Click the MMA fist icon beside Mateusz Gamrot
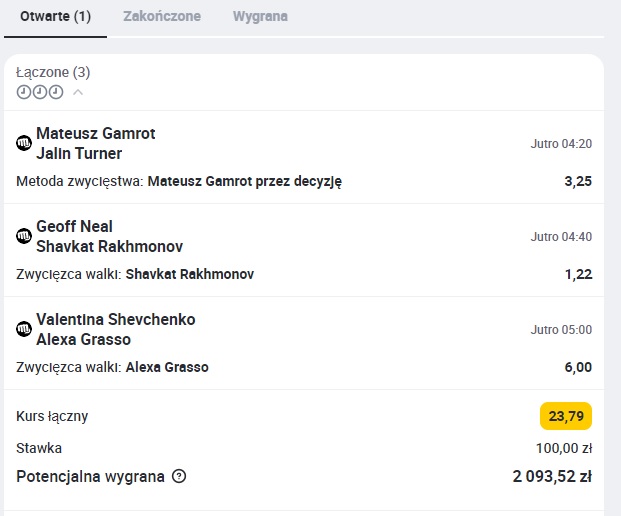Screen dimensions: 621x516 24,143
